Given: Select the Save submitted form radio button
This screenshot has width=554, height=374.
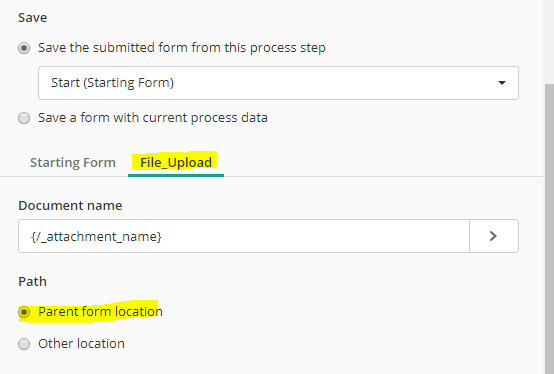Looking at the screenshot, I should tap(24, 48).
